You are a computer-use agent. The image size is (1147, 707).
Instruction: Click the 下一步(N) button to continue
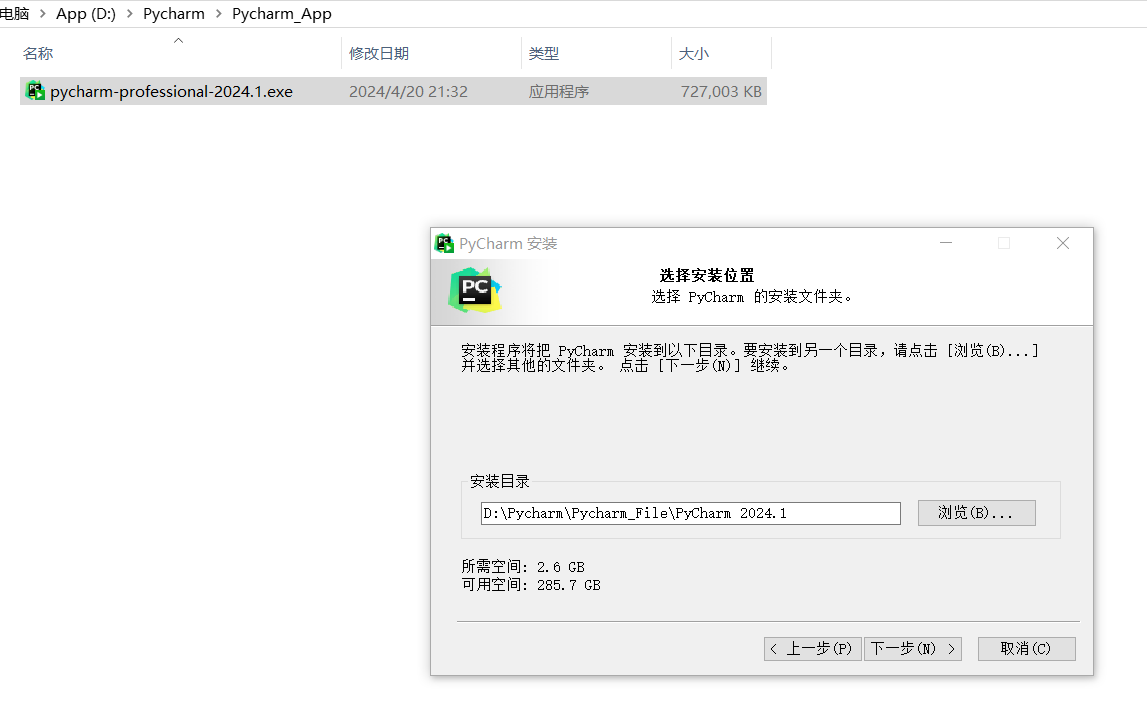[x=911, y=648]
